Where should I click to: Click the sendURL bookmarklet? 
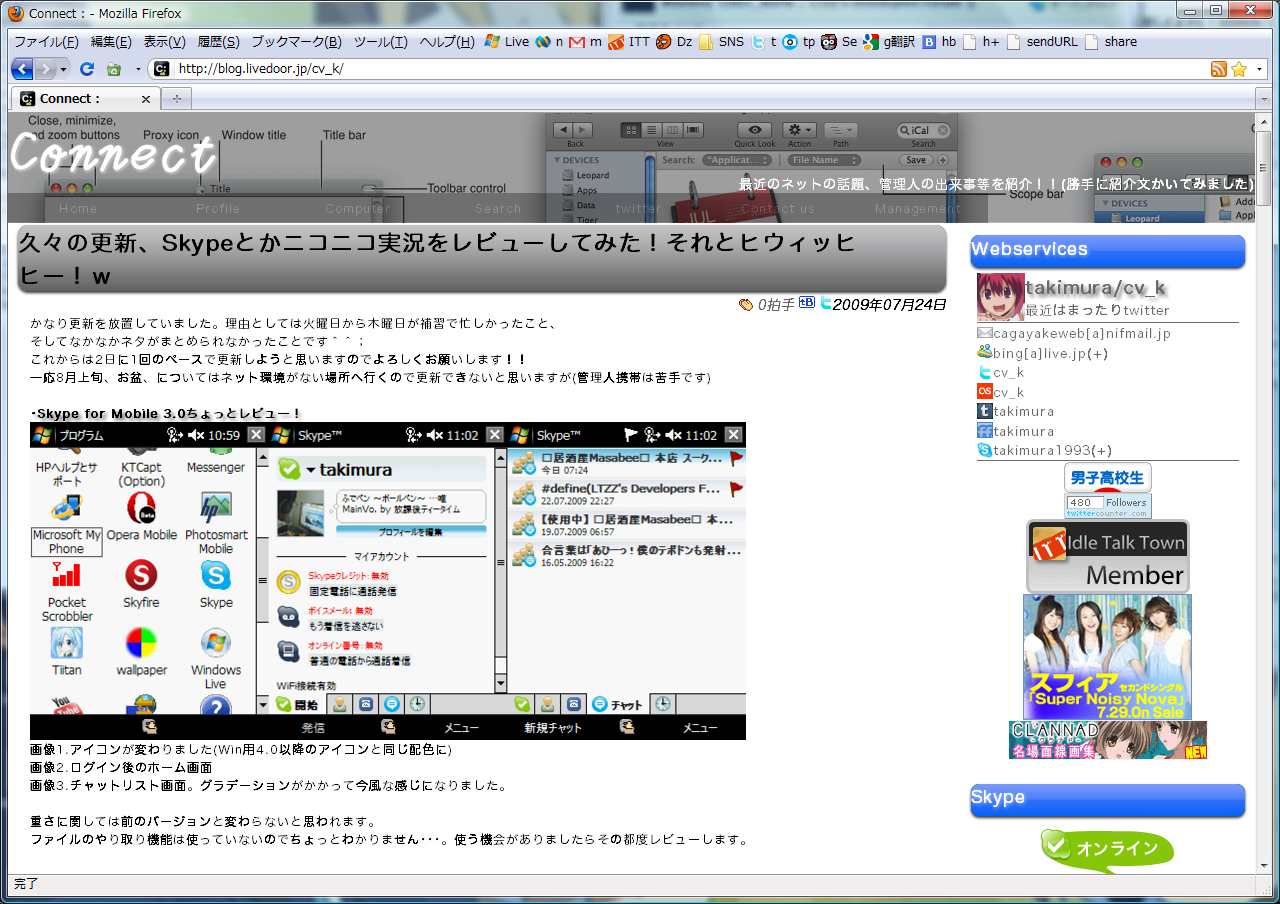click(1043, 42)
